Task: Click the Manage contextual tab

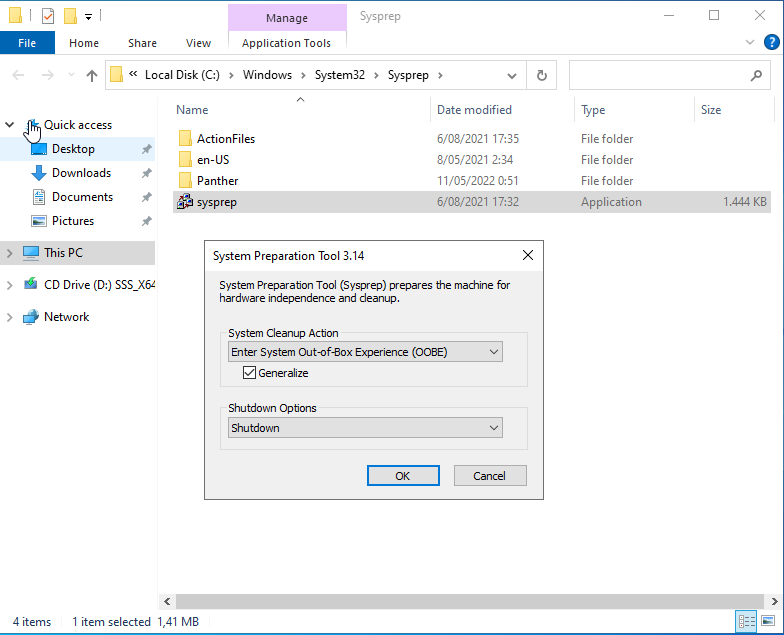Action: pyautogui.click(x=287, y=18)
